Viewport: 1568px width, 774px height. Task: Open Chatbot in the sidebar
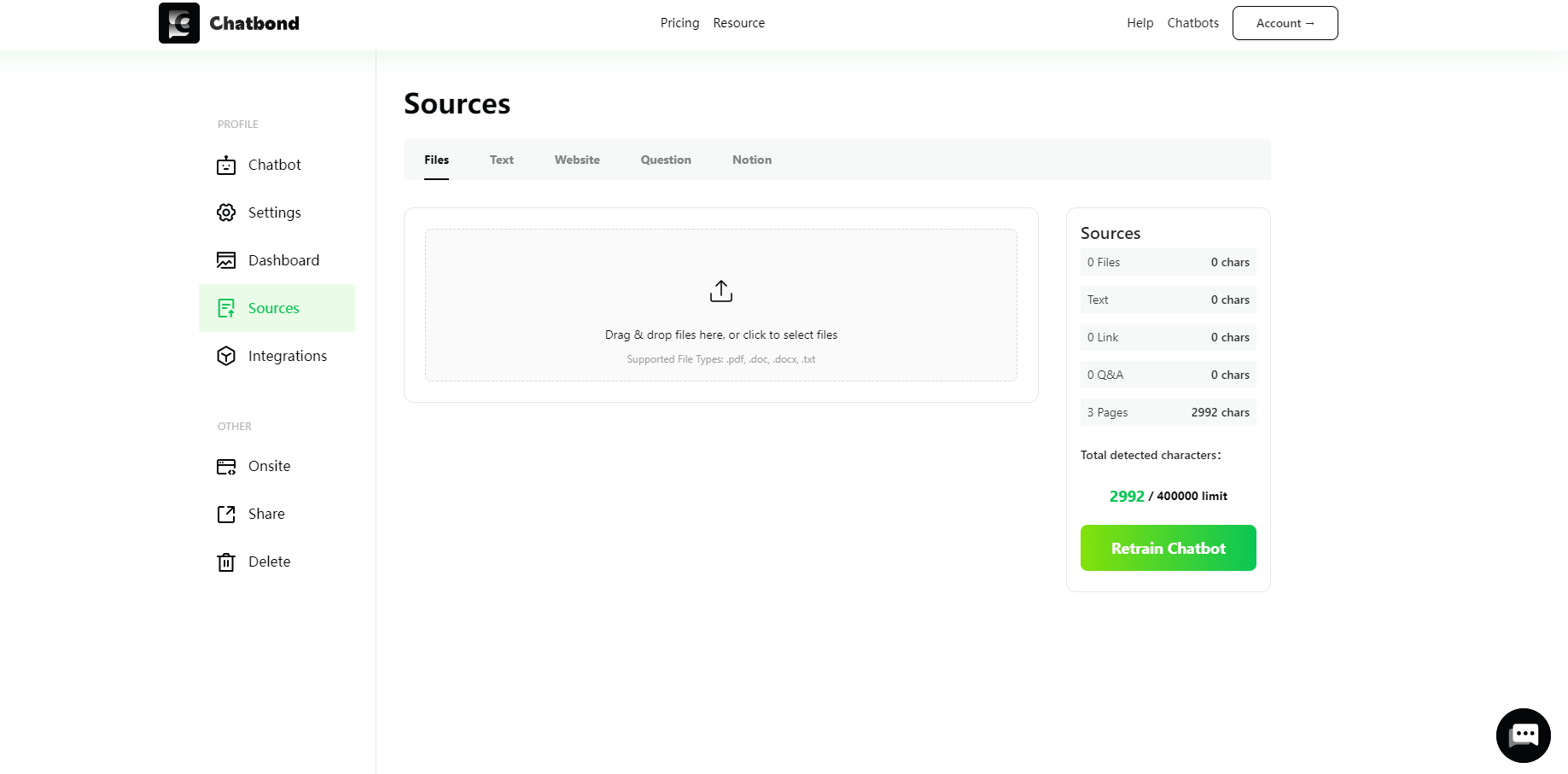(x=275, y=165)
